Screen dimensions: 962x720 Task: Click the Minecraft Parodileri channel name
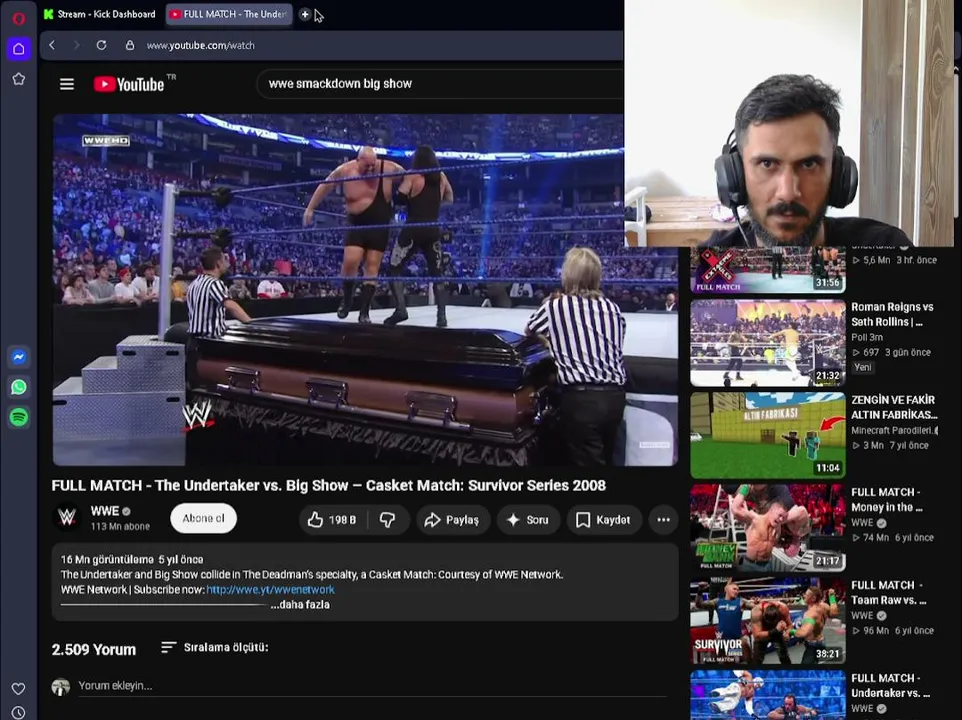coord(894,430)
